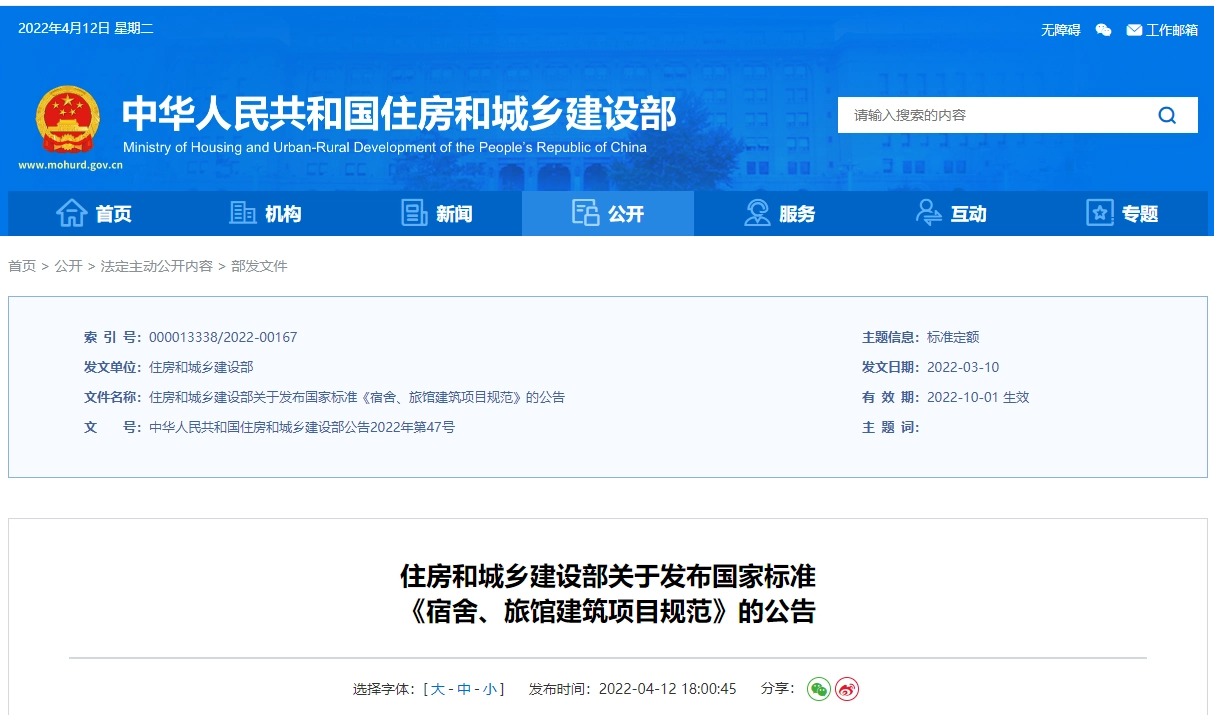Set font size to 中
Viewport: 1214px width, 715px height.
(x=464, y=689)
